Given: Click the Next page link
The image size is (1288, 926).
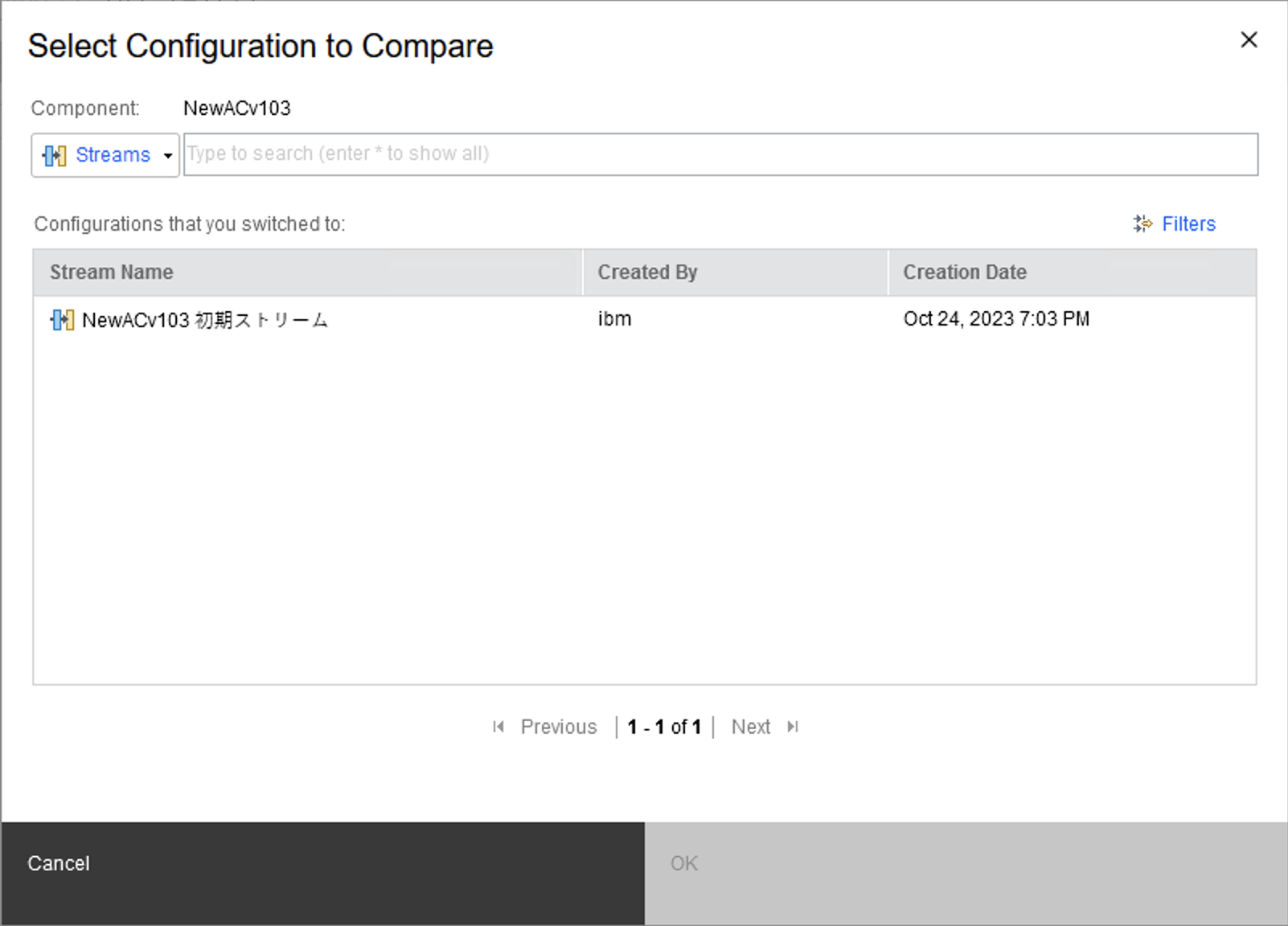Looking at the screenshot, I should click(x=751, y=727).
